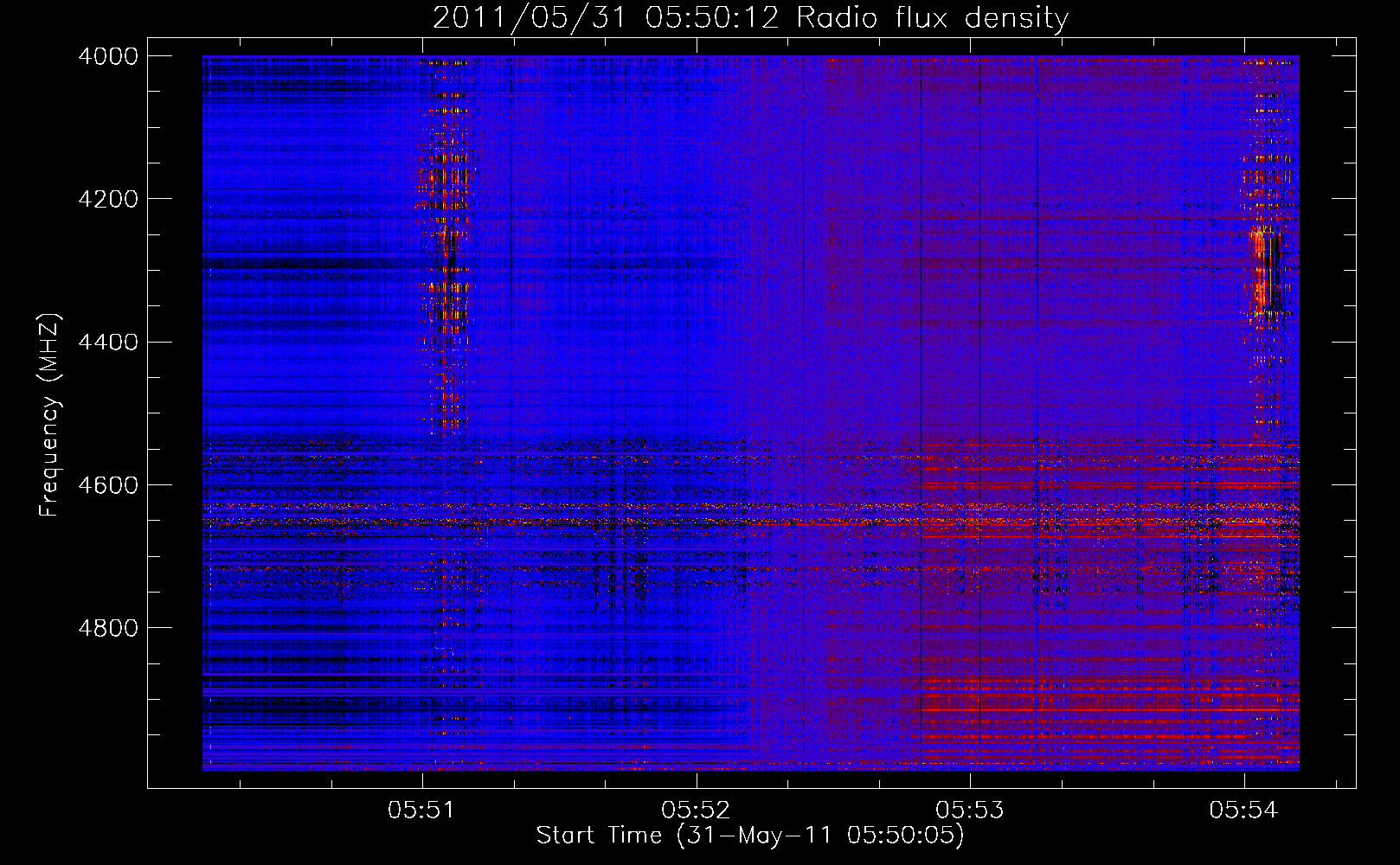This screenshot has height=865, width=1400.
Task: Click the 05:54 time tick label
Action: point(1243,810)
